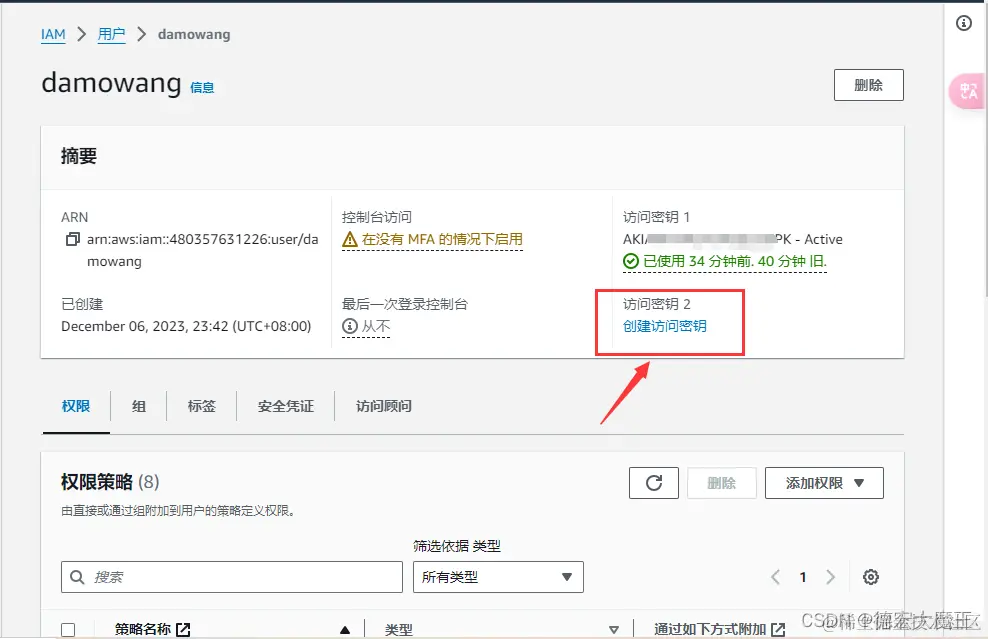
Task: Click the search magnifier icon
Action: (x=77, y=577)
